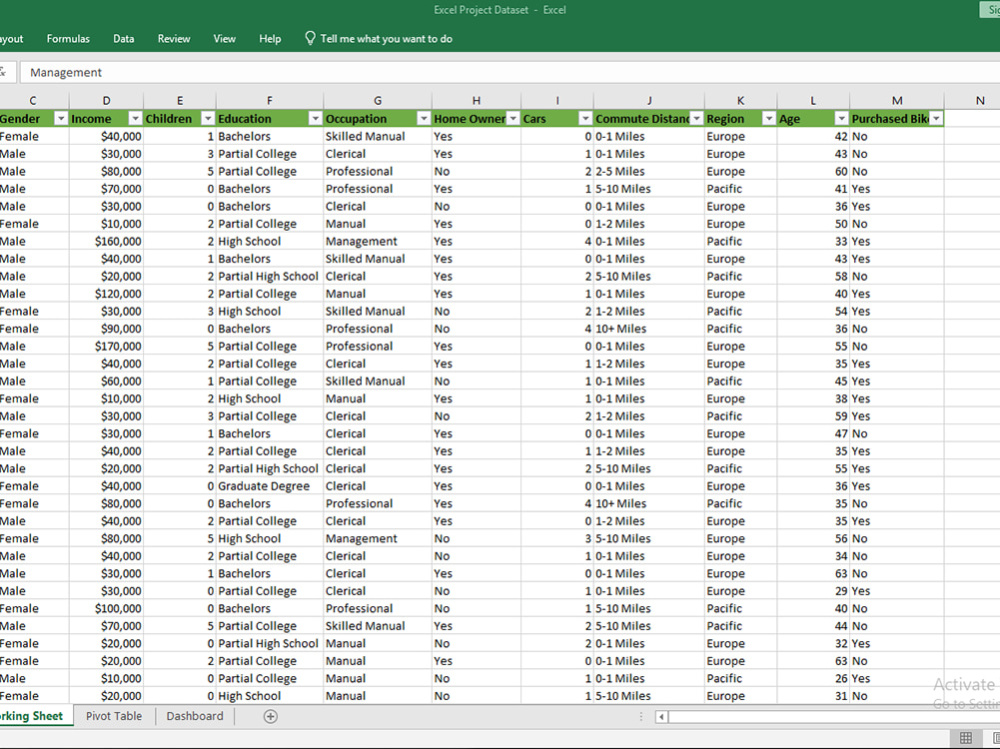Open the Home Owner filter dropdown
This screenshot has height=749, width=1000.
pos(513,119)
